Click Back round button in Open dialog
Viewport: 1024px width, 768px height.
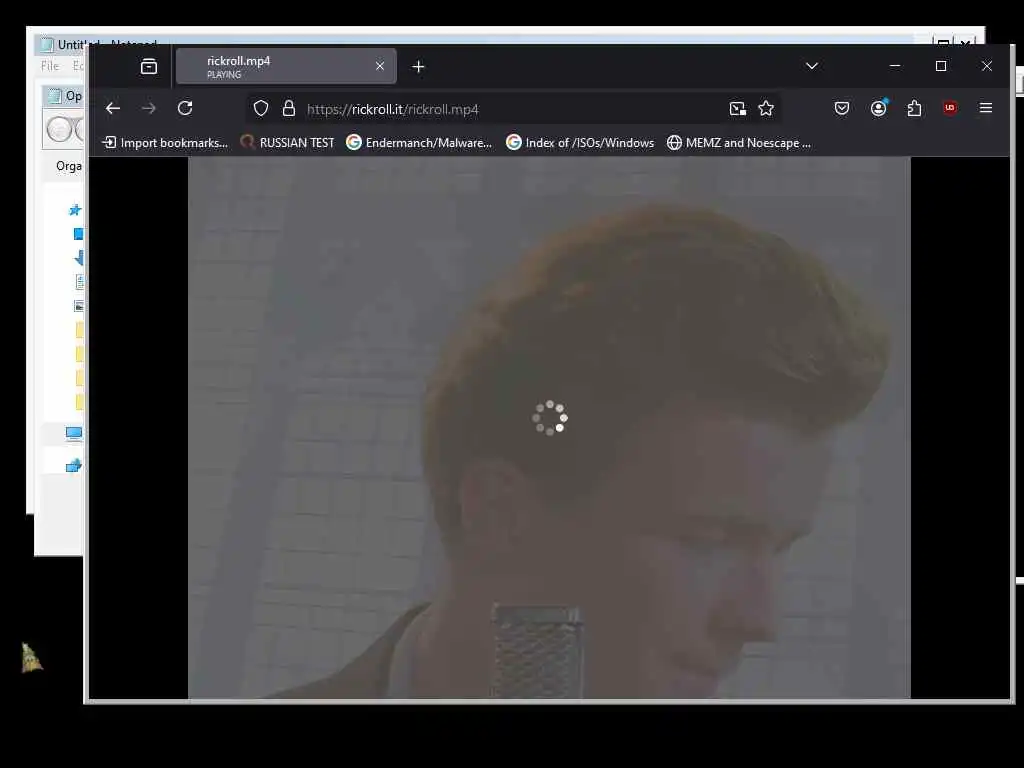pyautogui.click(x=59, y=129)
